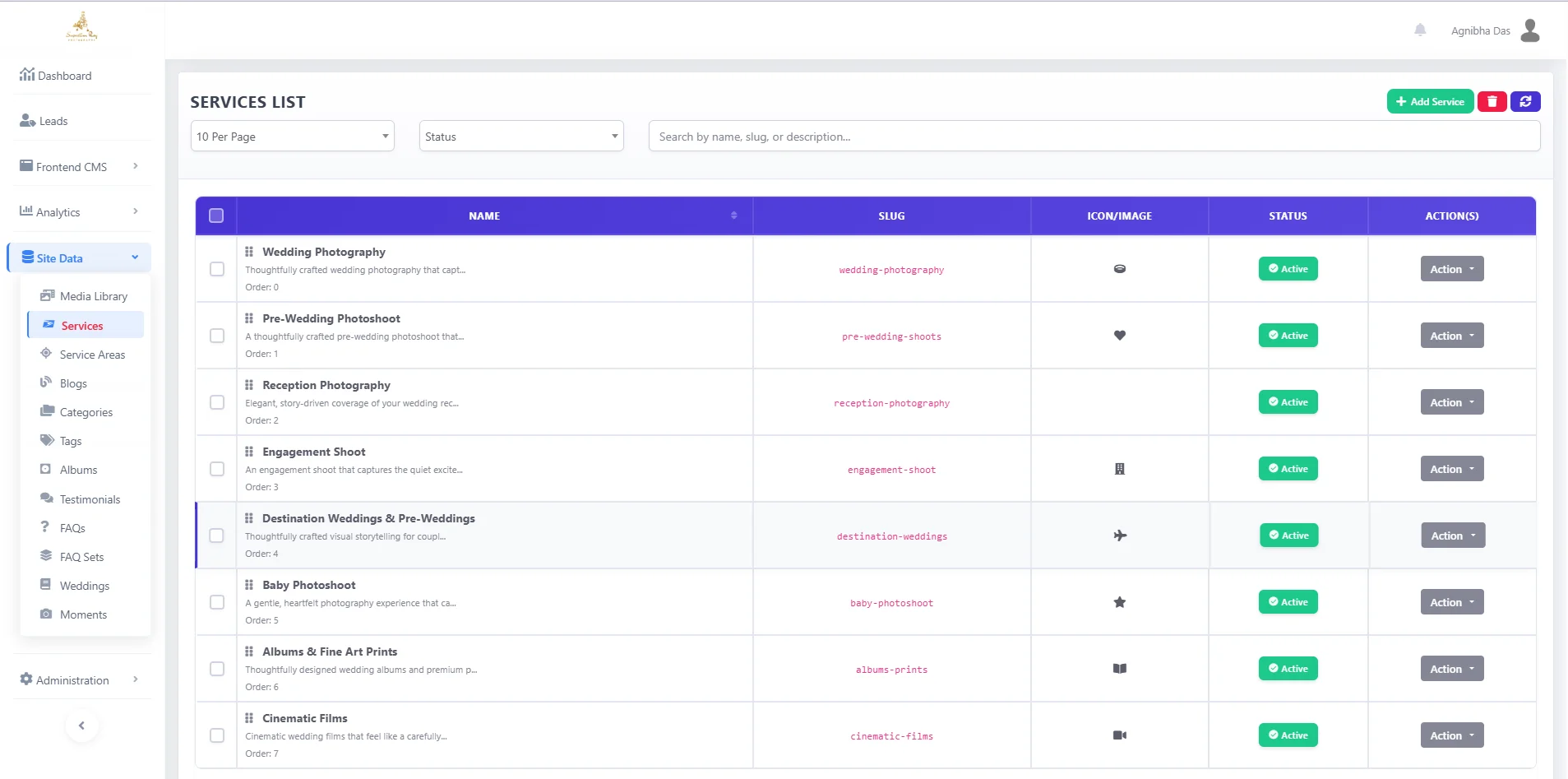Open the 10 Per Page dropdown
Screen dimensions: 1568x779
click(x=293, y=137)
